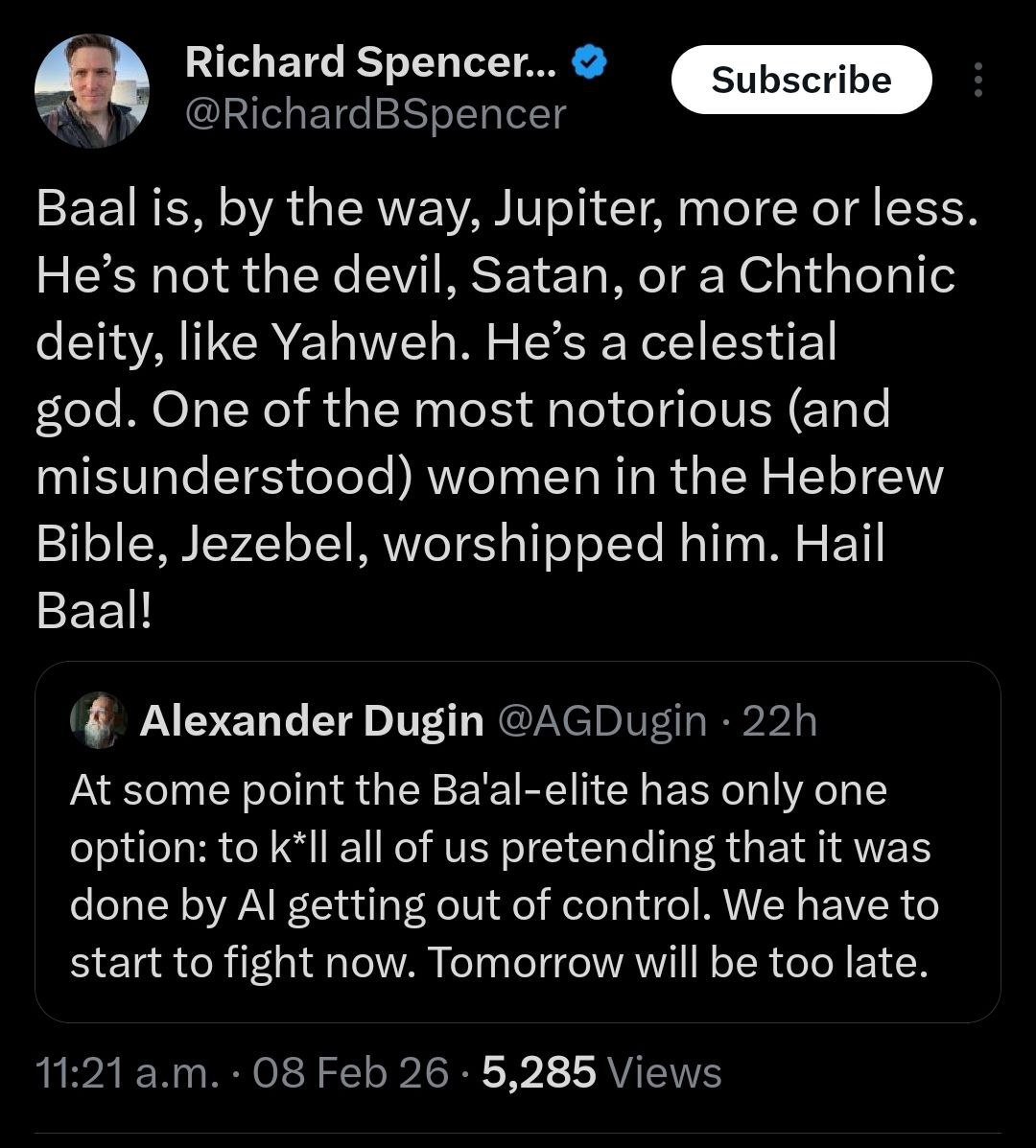Viewport: 1036px width, 1148px height.
Task: Click the @AGDugin handle
Action: pos(601,720)
